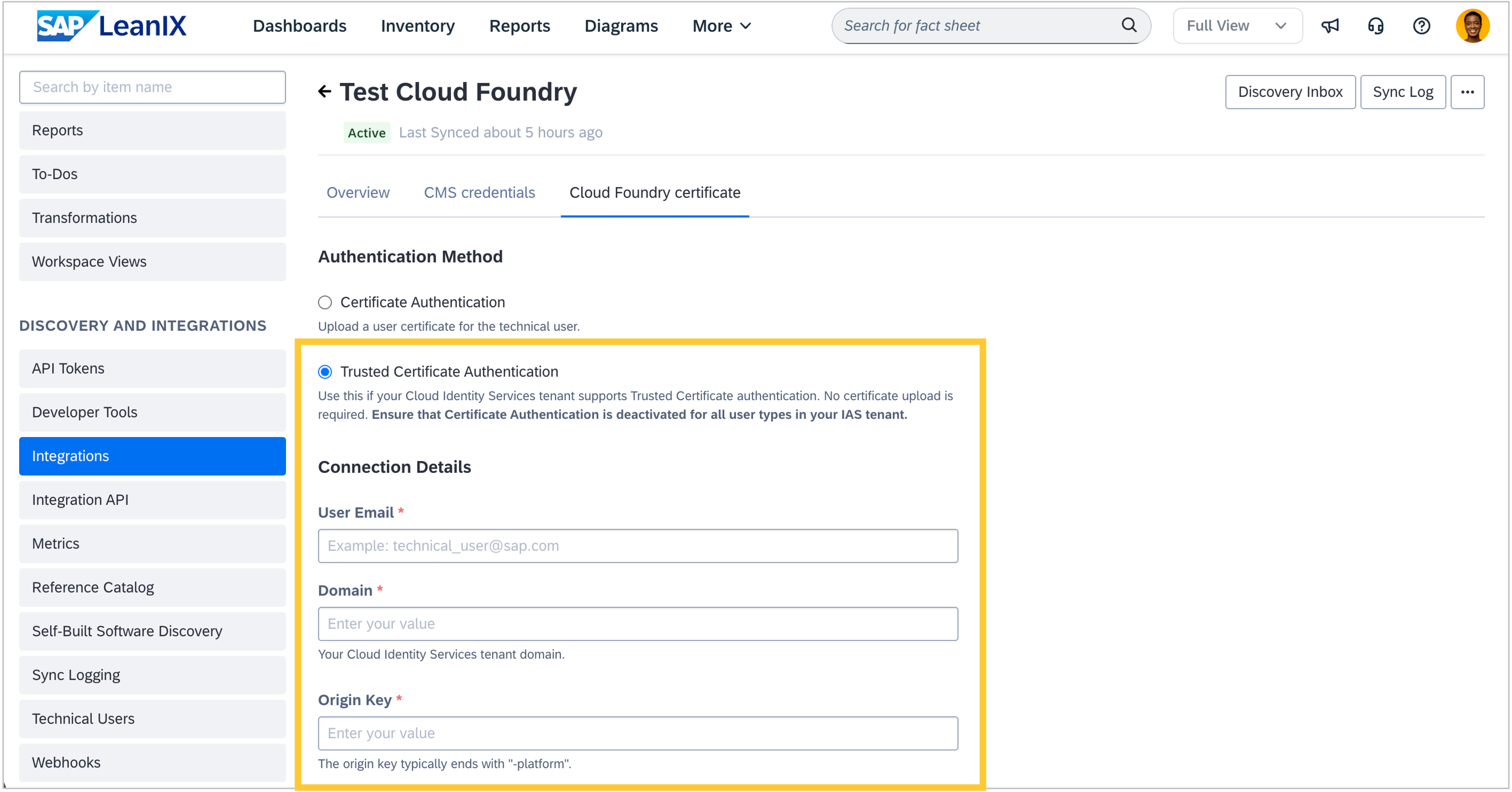Click the Sync Log button
The width and height of the screenshot is (1512, 792).
[x=1402, y=92]
